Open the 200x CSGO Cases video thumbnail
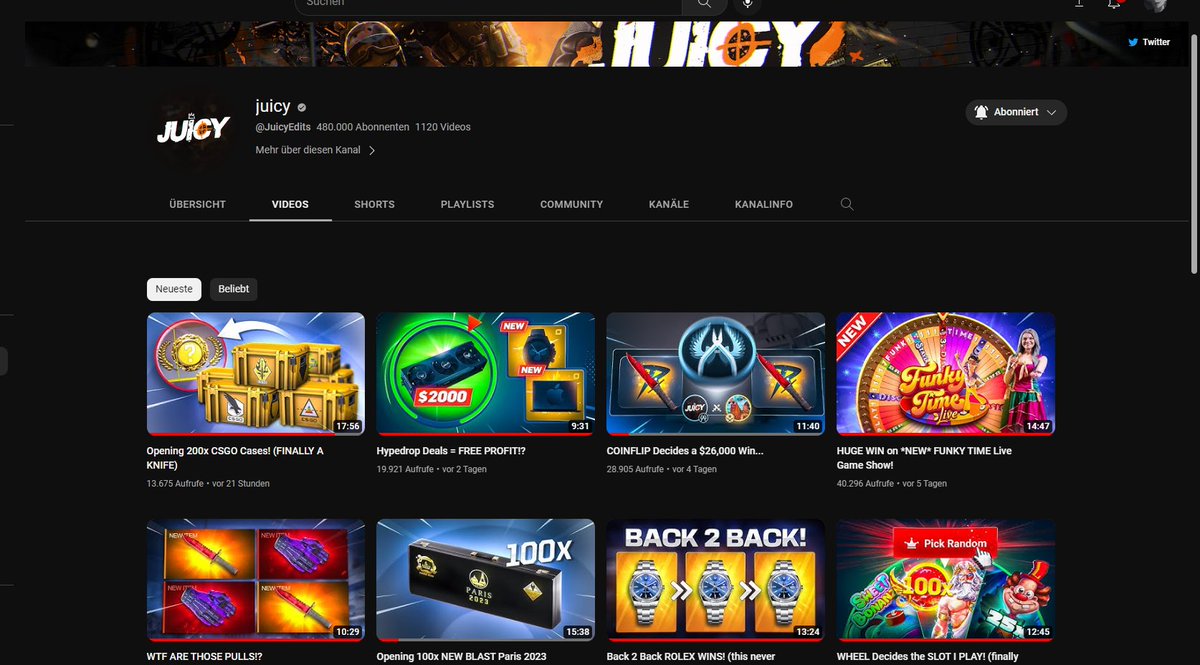The width and height of the screenshot is (1200, 665). [x=256, y=374]
